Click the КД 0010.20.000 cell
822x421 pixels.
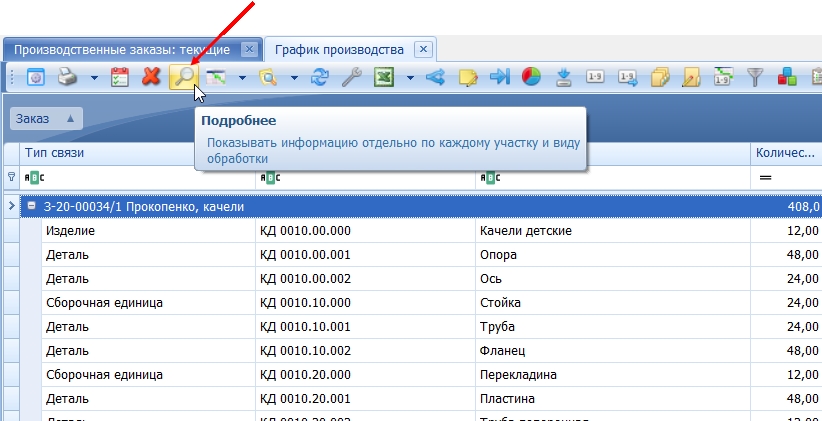point(365,375)
